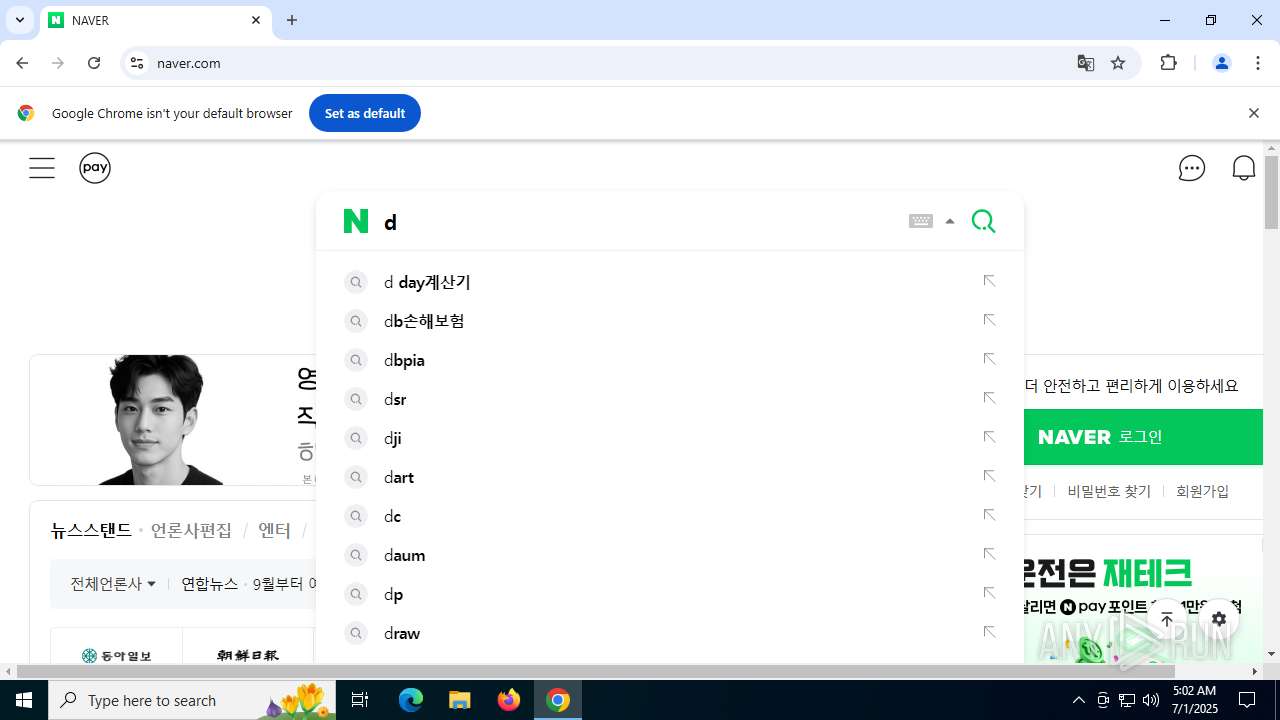
Task: Open Microsoft Edge from the taskbar
Action: pos(411,700)
